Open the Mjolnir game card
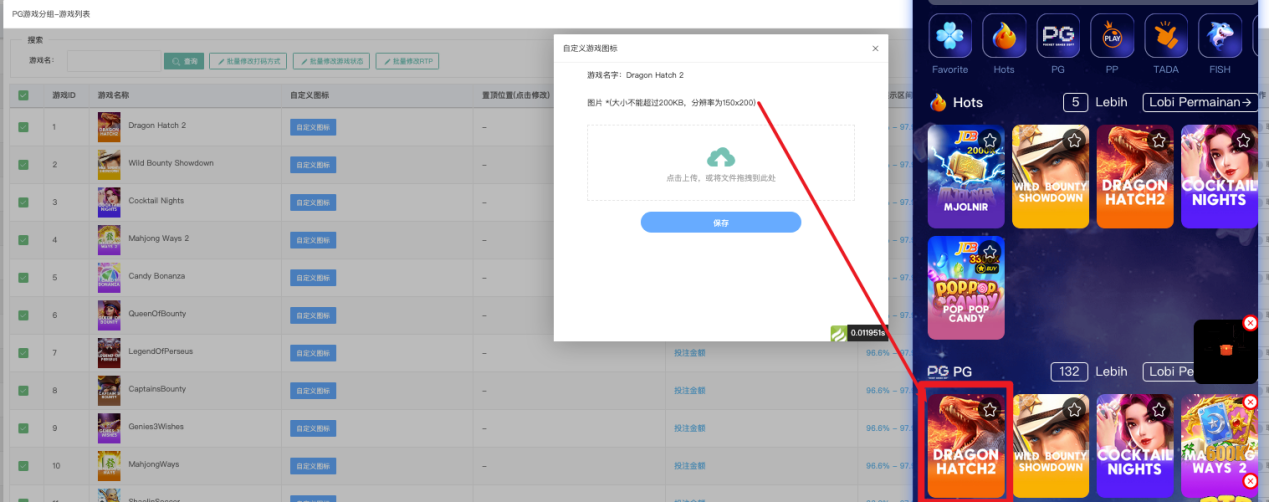The image size is (1269, 502). [x=966, y=177]
